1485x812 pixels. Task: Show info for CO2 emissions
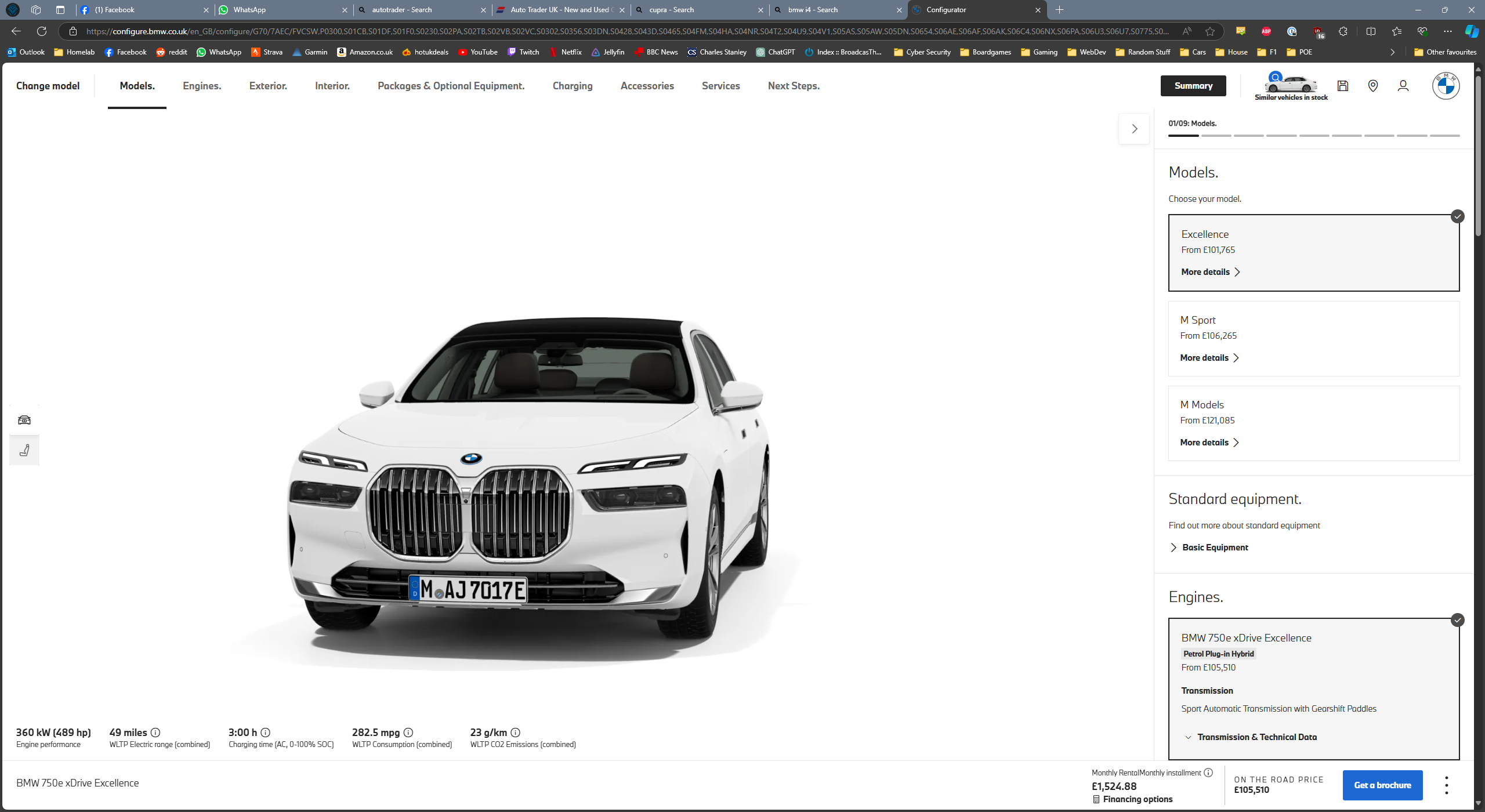[515, 733]
